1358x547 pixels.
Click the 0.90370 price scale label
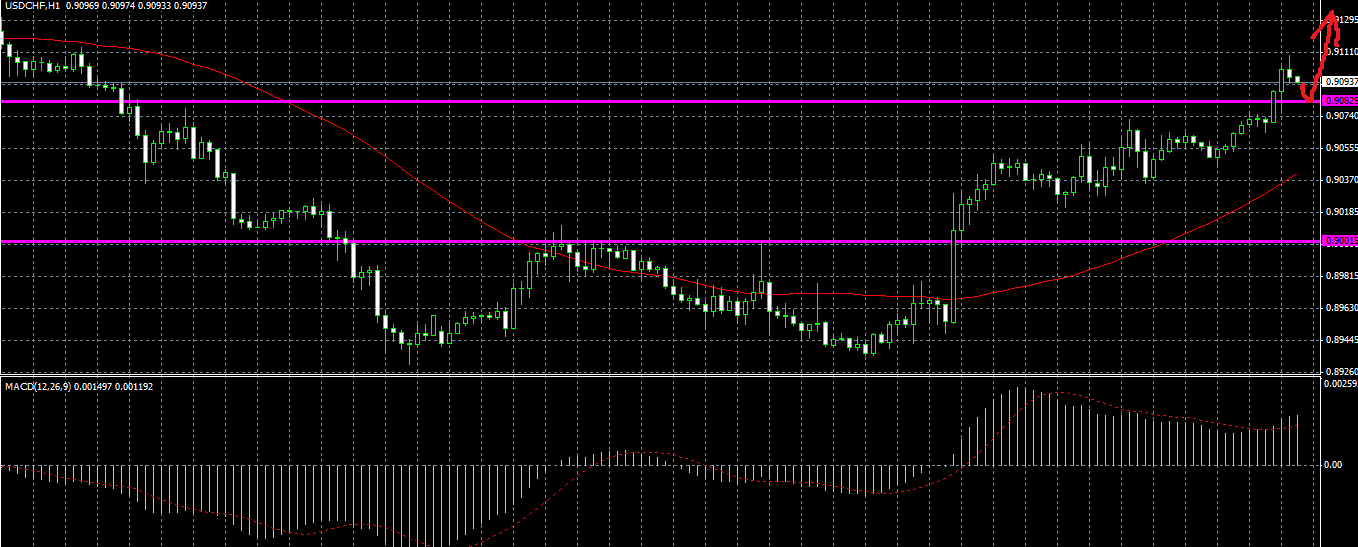tap(1340, 179)
